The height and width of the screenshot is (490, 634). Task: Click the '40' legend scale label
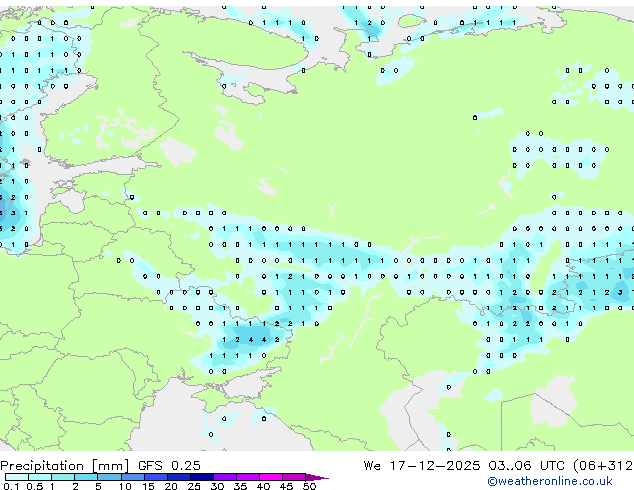[x=264, y=486]
